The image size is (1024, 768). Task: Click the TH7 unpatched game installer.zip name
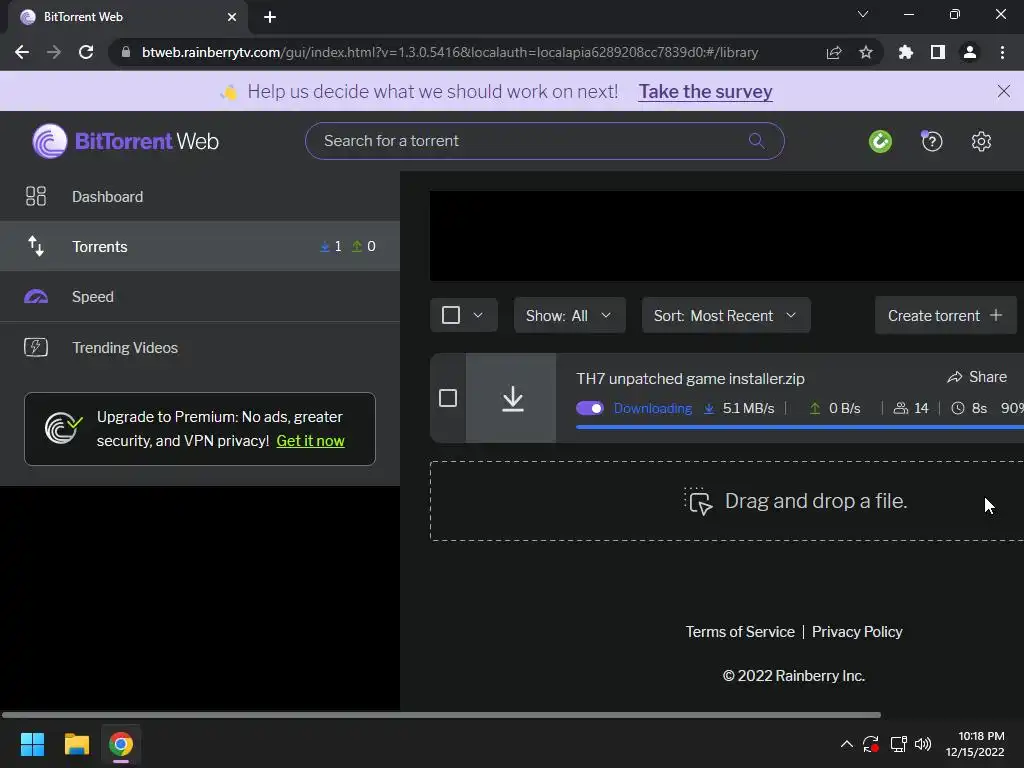tap(690, 379)
